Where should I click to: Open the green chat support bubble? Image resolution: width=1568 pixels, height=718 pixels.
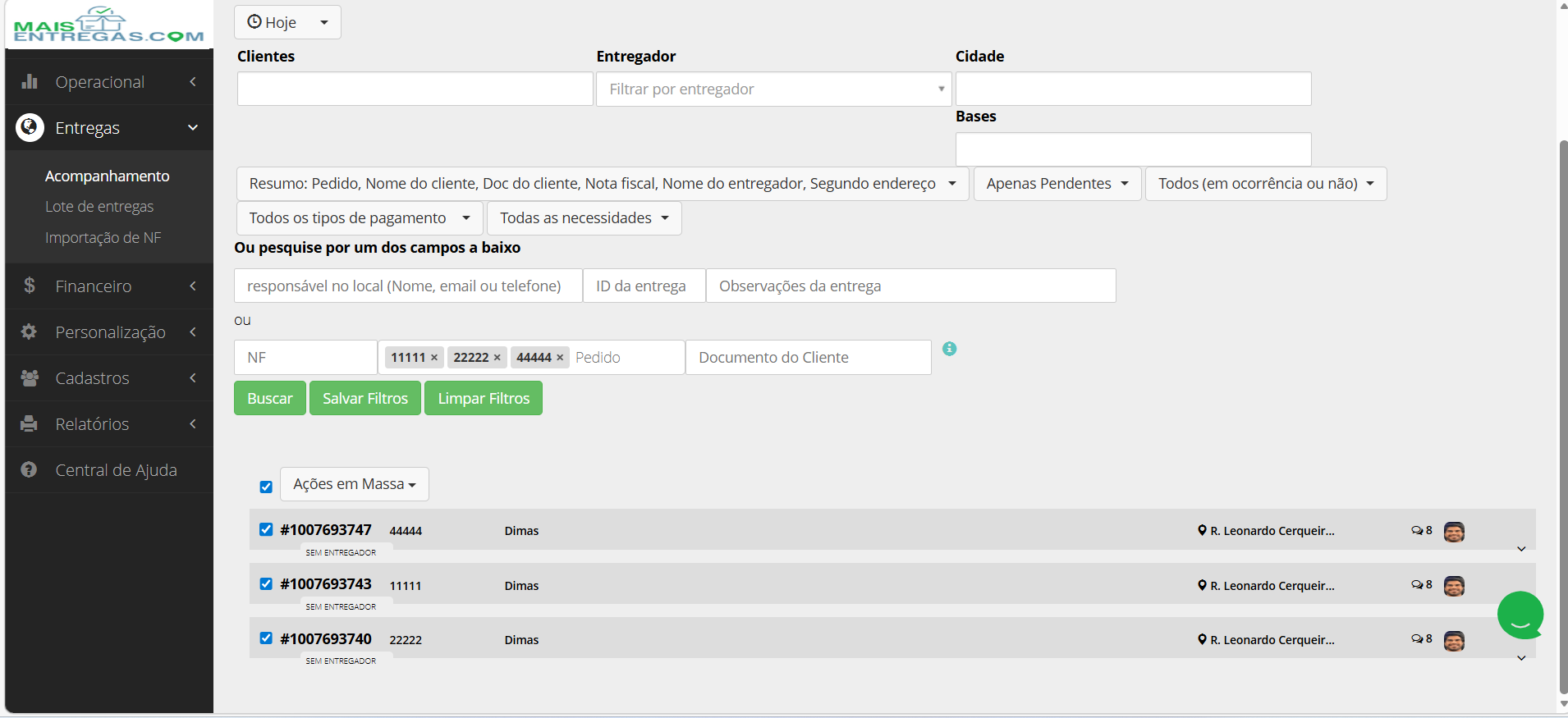1520,615
